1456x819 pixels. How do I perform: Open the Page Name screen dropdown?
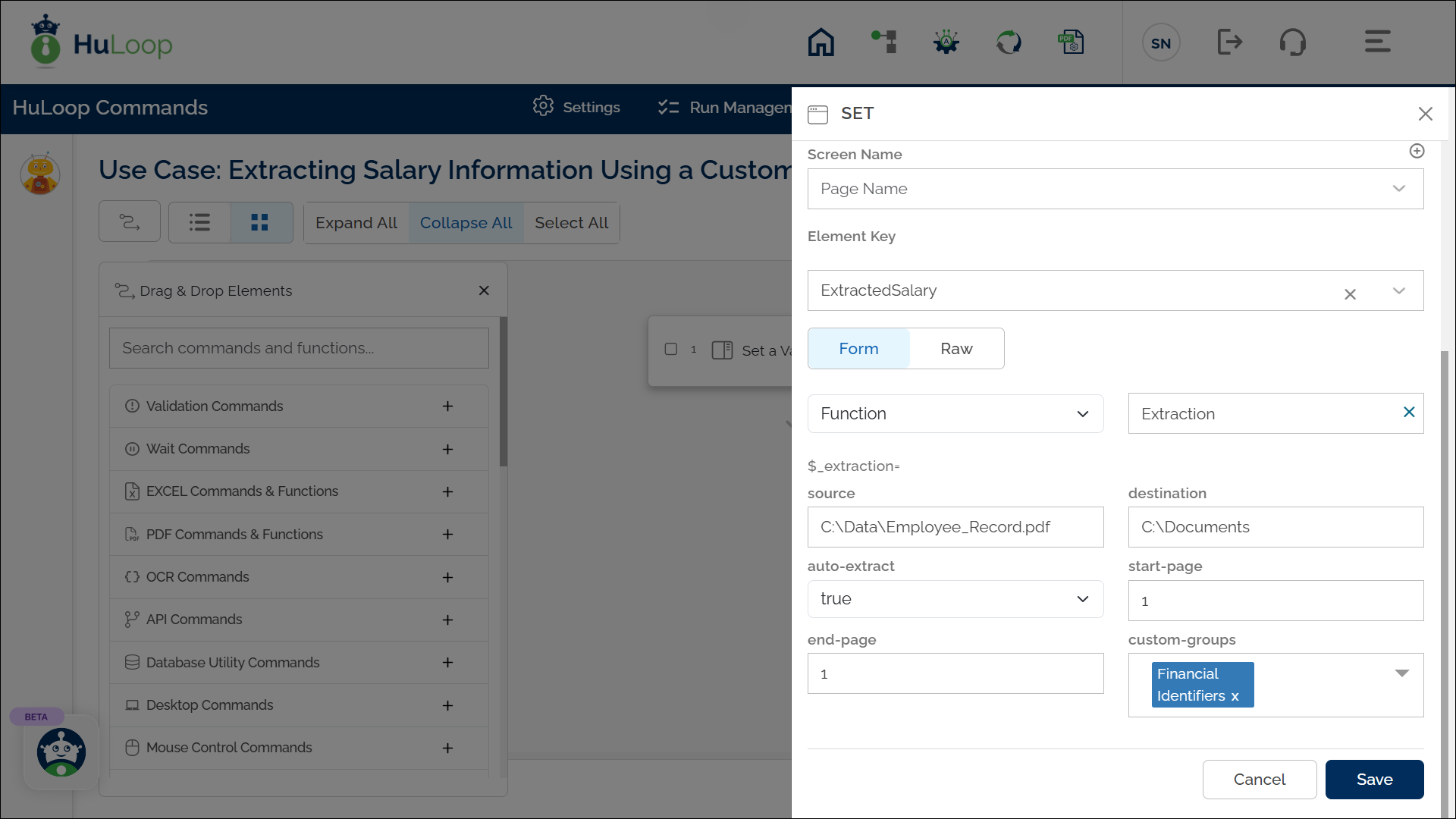[x=1115, y=189]
